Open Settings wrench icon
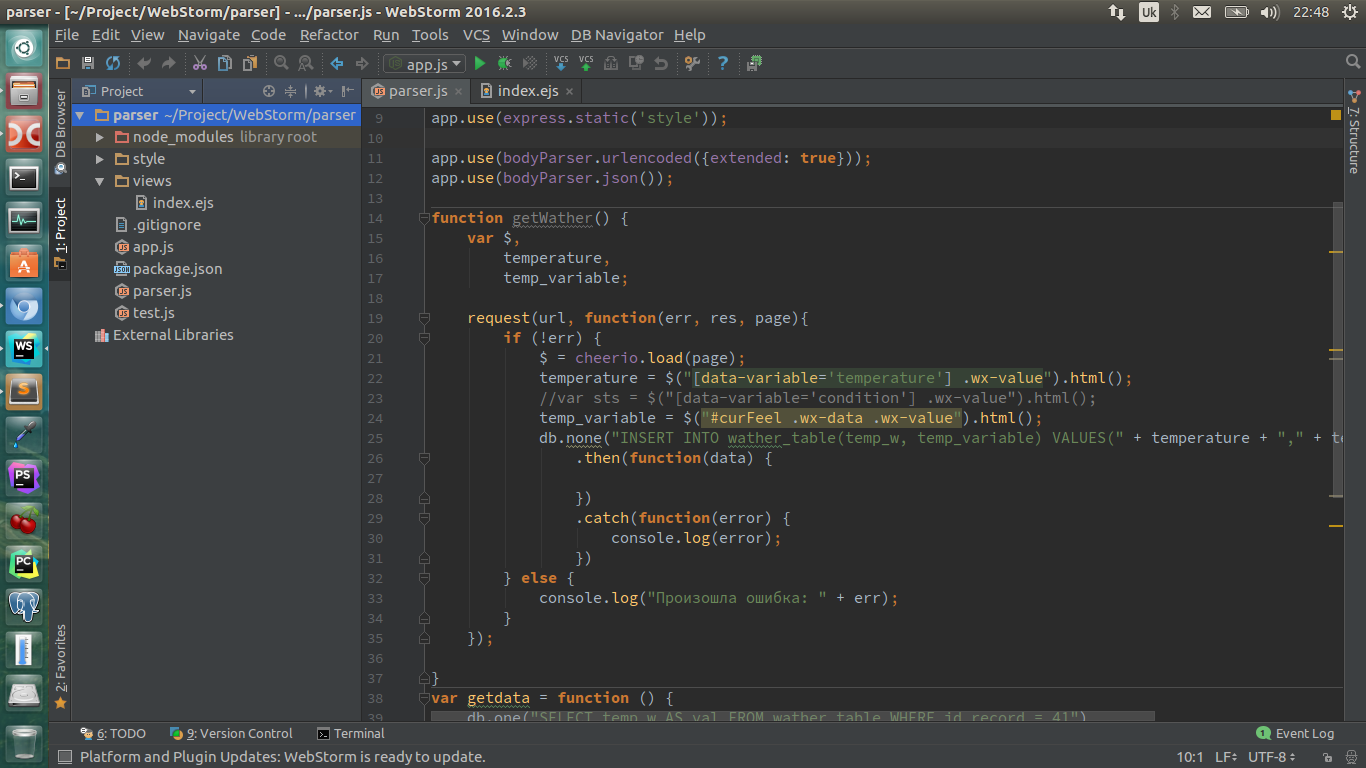Image resolution: width=1366 pixels, height=768 pixels. (692, 63)
